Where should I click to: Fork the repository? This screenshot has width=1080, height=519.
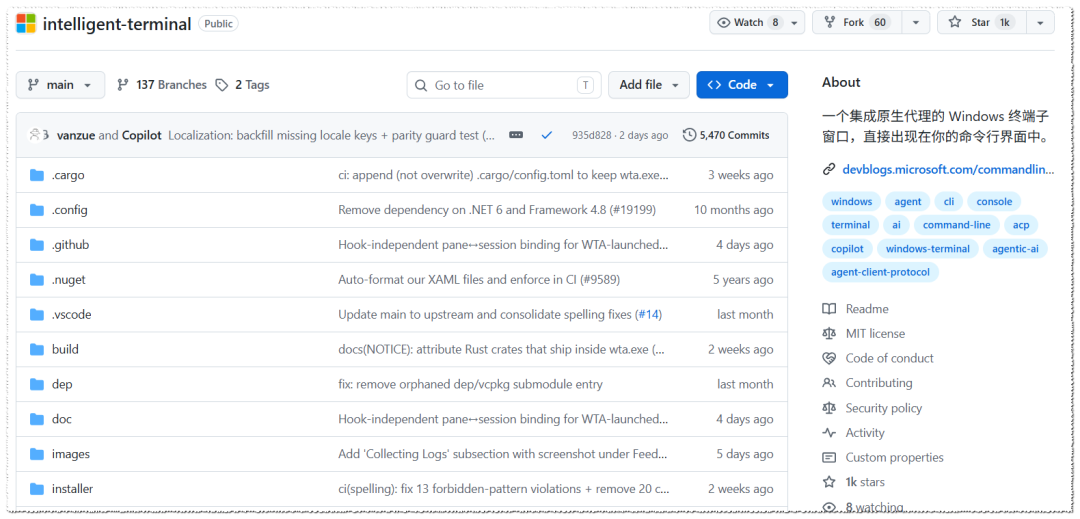click(x=858, y=23)
